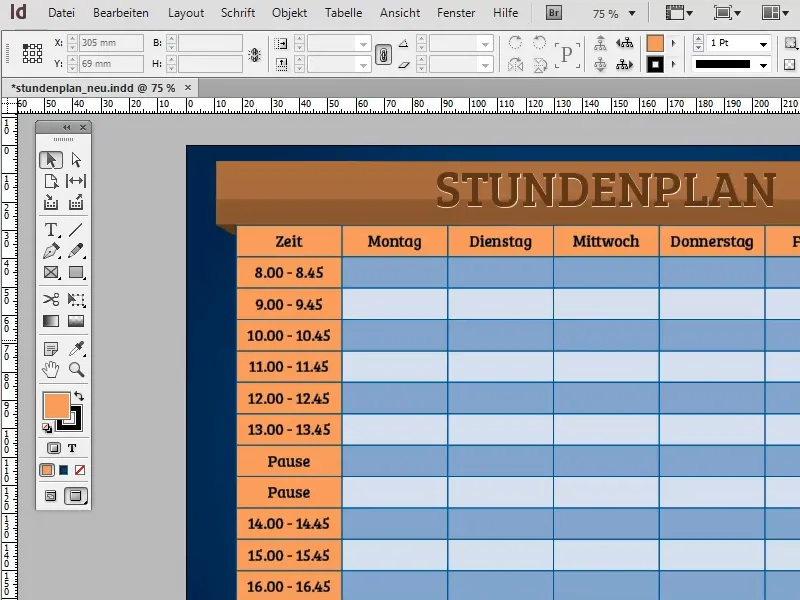Viewport: 800px width, 600px height.
Task: Open the Layout menu
Action: (x=186, y=13)
